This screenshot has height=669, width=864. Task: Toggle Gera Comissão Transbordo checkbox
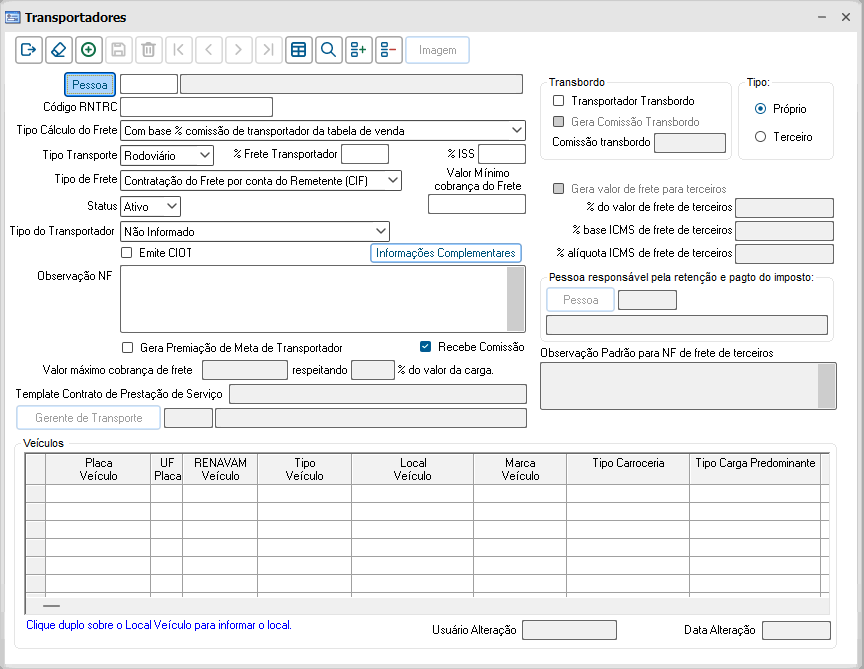559,122
